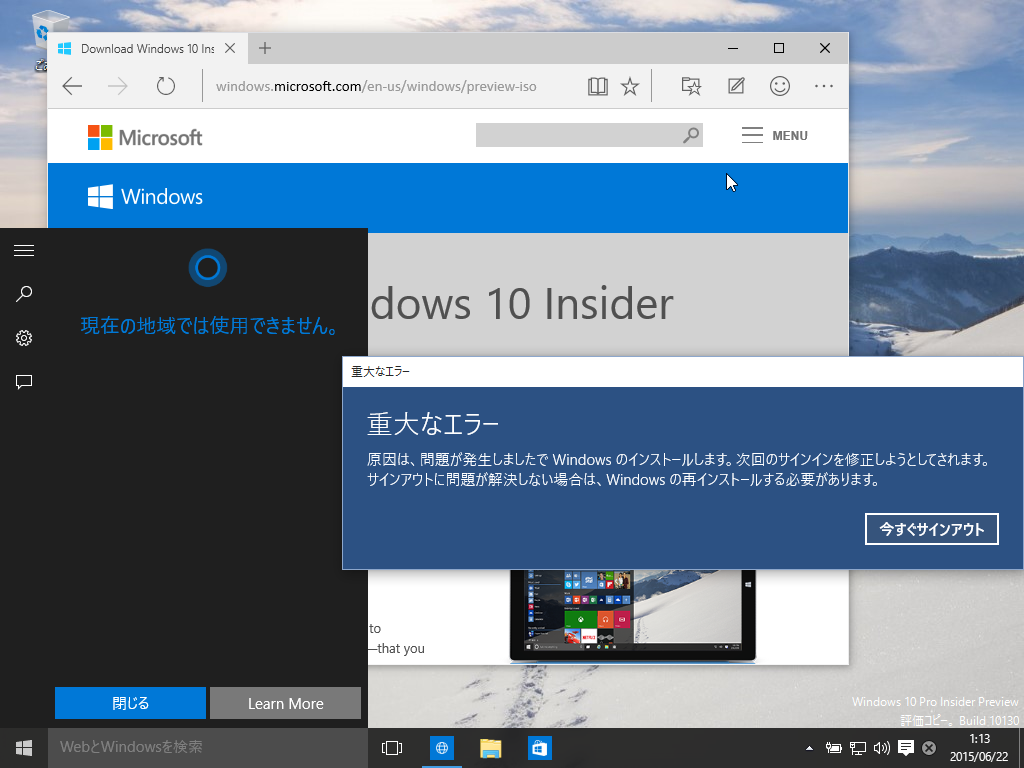This screenshot has width=1024, height=768.
Task: Refresh the current page
Action: point(166,86)
